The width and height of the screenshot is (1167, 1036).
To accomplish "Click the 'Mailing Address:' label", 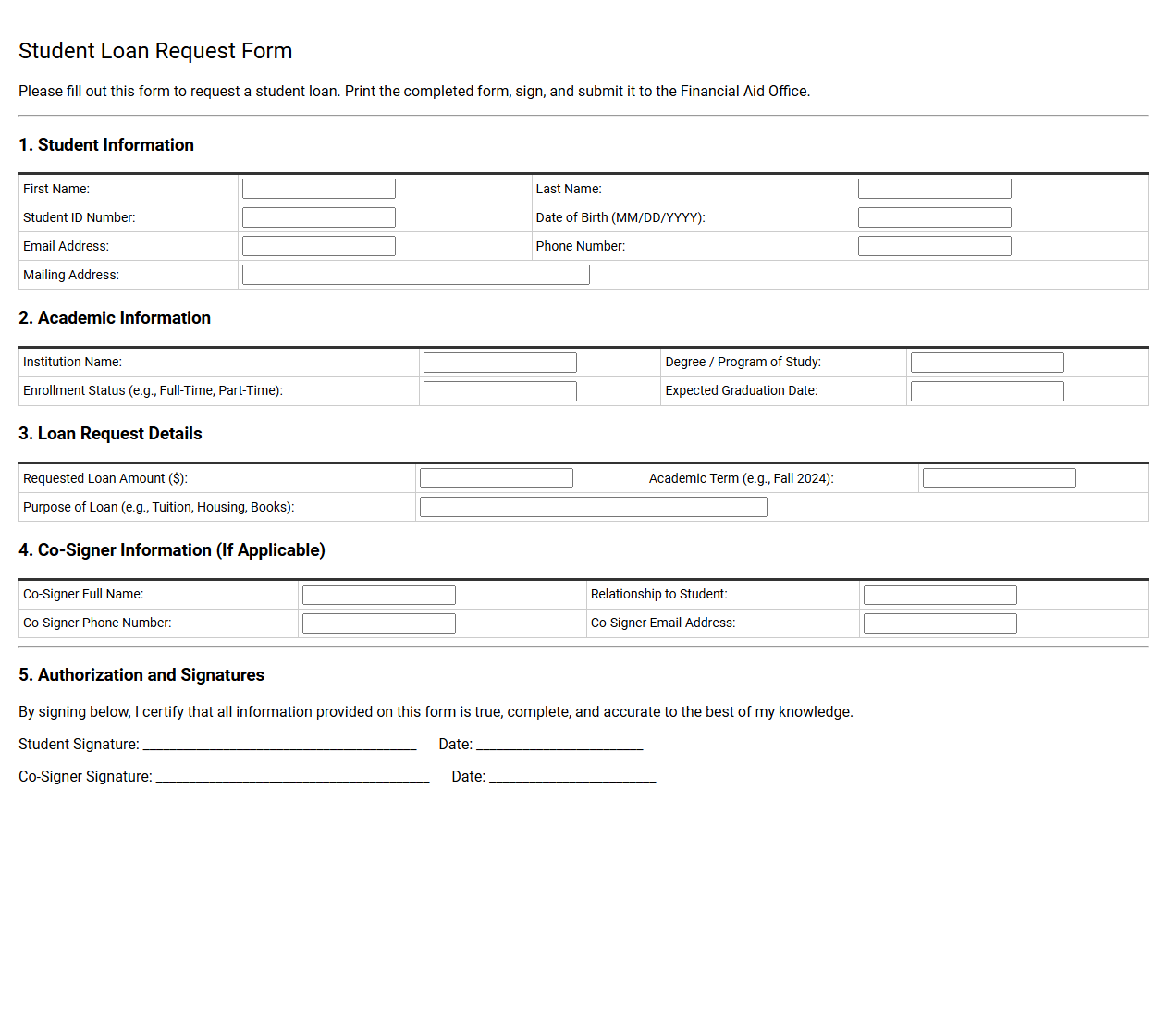I will (71, 275).
